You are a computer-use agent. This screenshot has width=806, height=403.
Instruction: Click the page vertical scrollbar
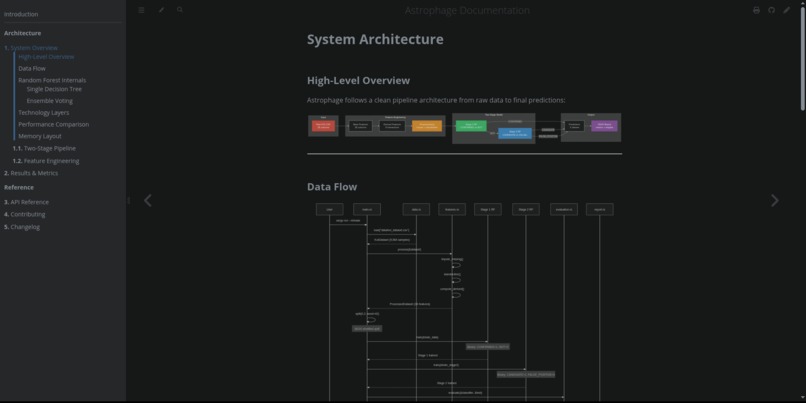(803, 57)
